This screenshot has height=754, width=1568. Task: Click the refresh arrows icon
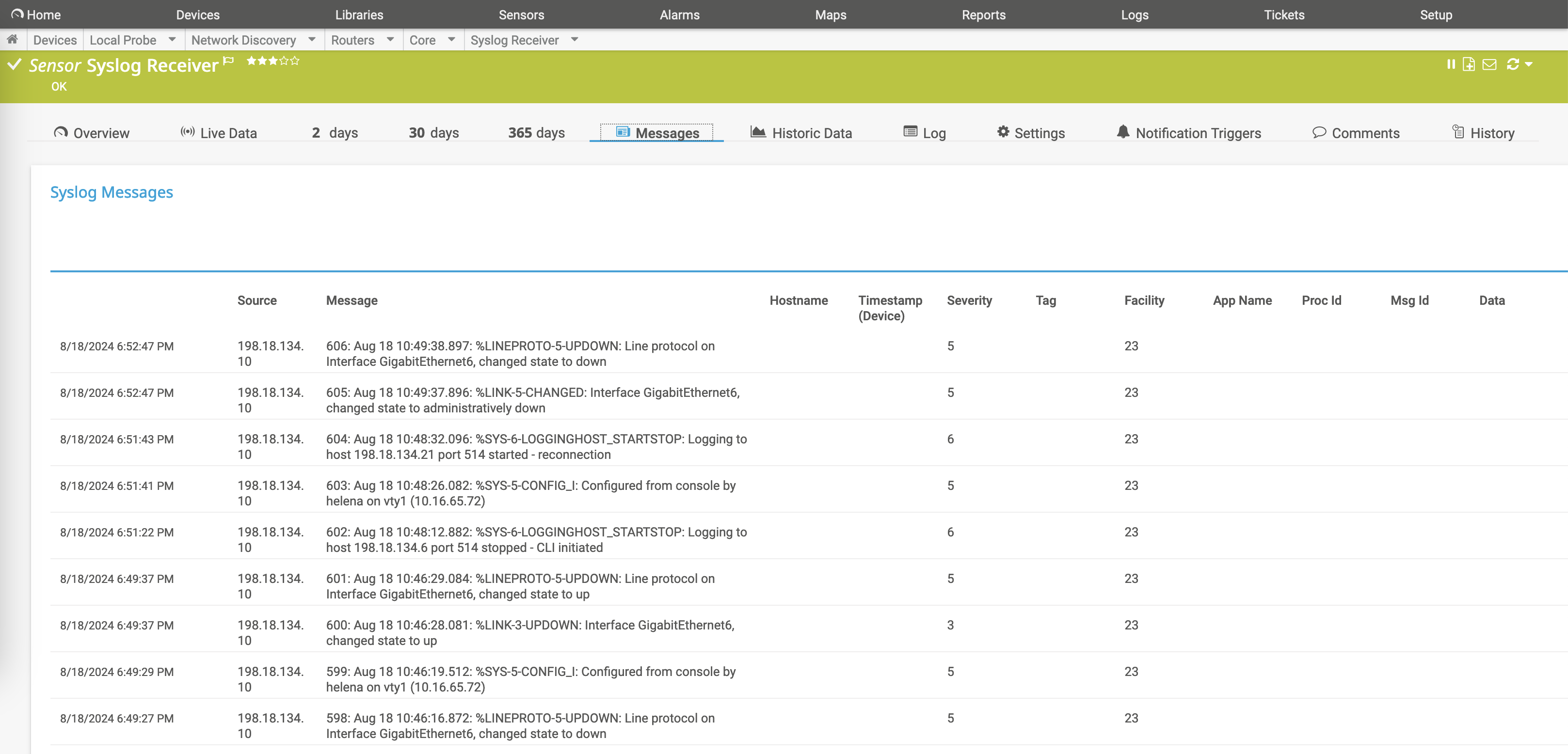coord(1512,64)
